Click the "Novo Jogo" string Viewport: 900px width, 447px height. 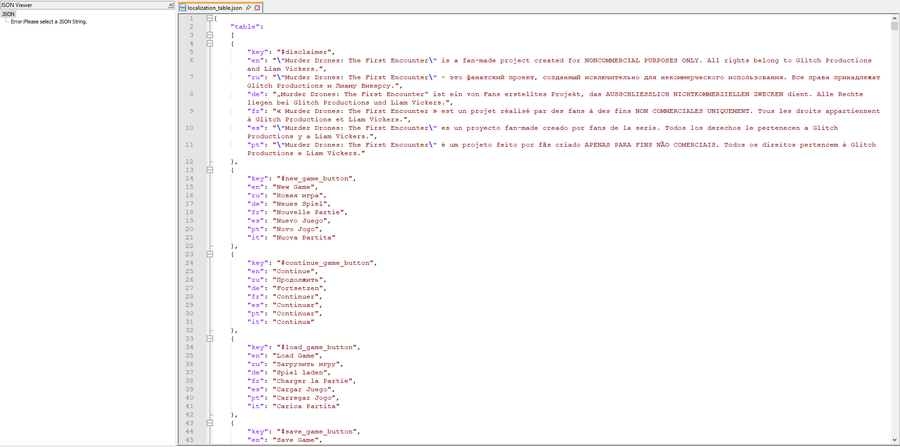297,229
